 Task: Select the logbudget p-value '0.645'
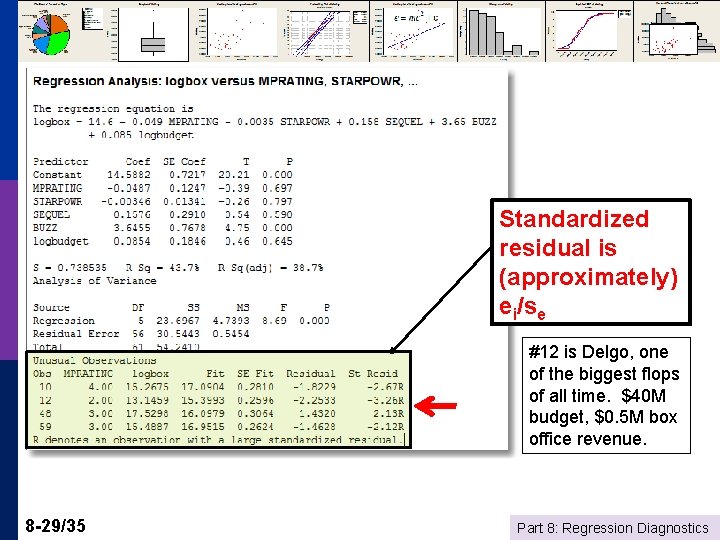277,241
